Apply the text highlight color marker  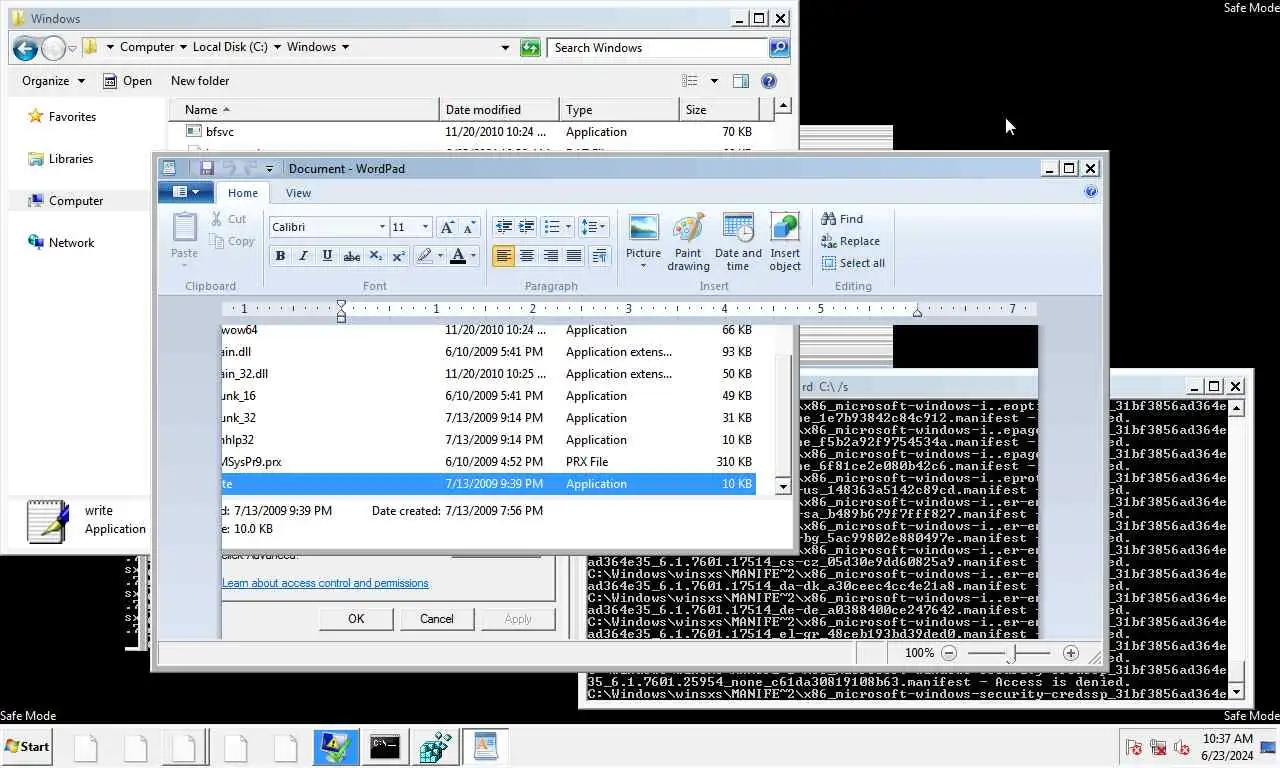424,256
